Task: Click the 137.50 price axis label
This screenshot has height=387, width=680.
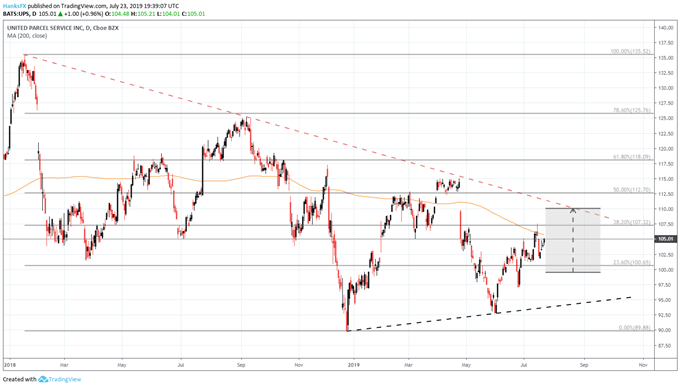Action: click(x=665, y=43)
